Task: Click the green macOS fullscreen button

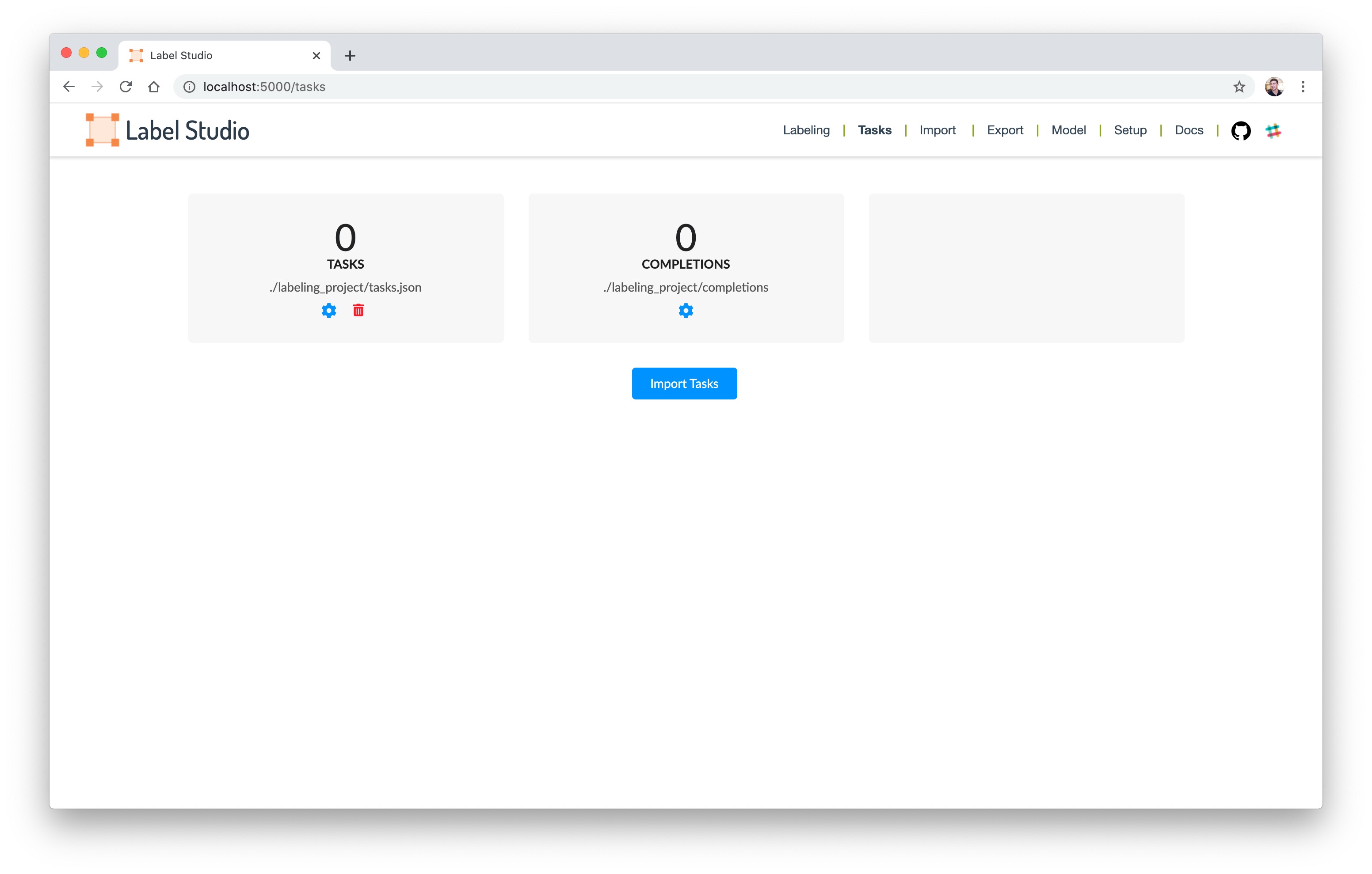Action: [102, 53]
